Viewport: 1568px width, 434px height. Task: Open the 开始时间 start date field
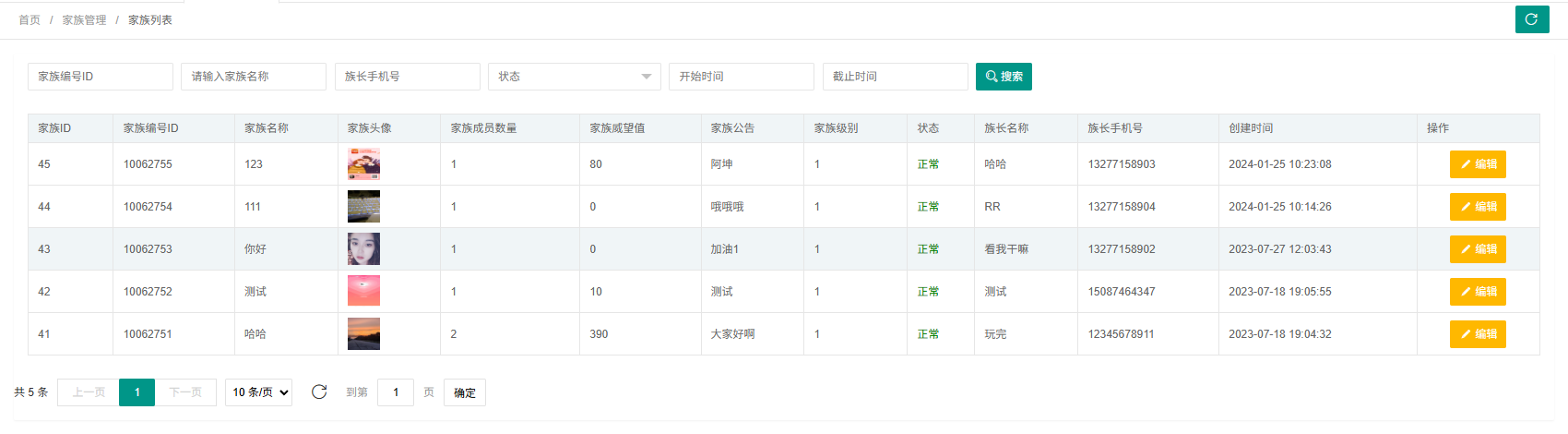pyautogui.click(x=741, y=77)
